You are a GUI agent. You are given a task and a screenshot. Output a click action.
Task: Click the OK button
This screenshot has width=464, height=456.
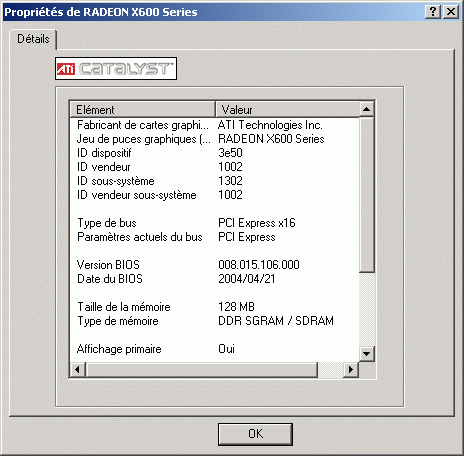pyautogui.click(x=255, y=434)
